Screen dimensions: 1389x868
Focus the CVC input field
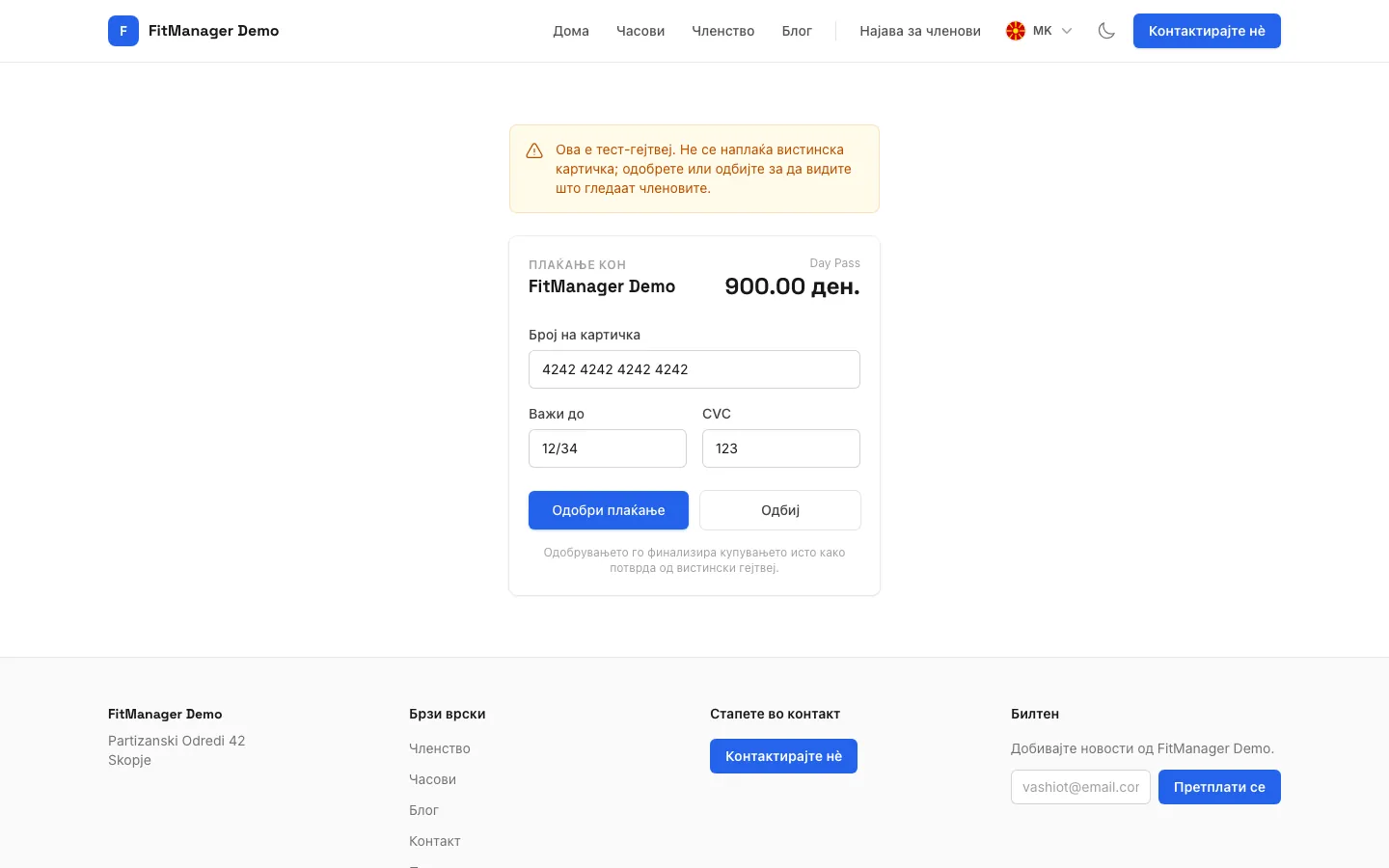click(781, 448)
